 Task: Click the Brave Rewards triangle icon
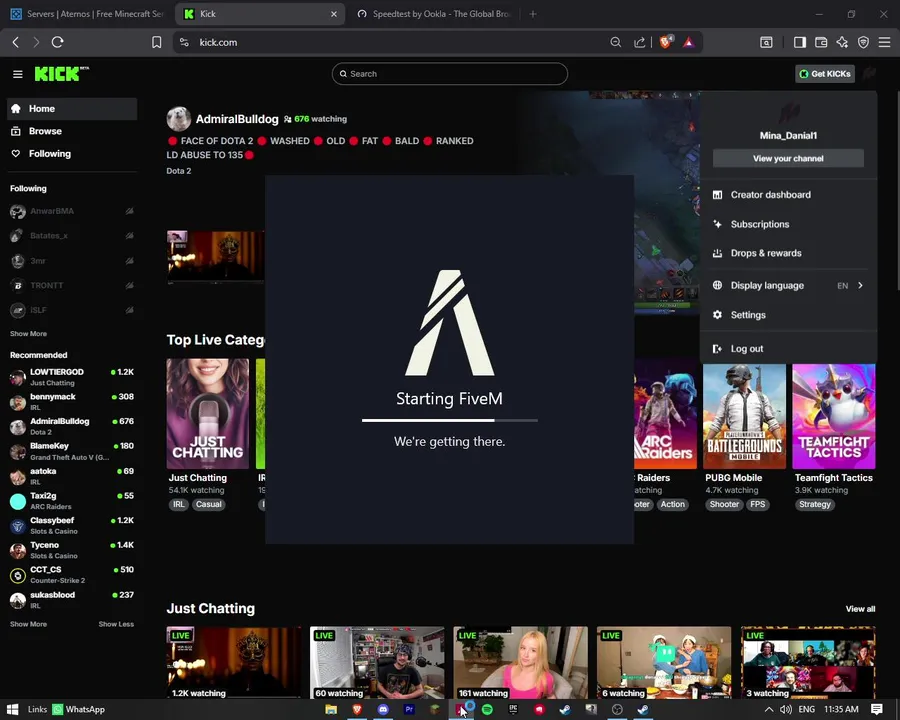pyautogui.click(x=689, y=42)
